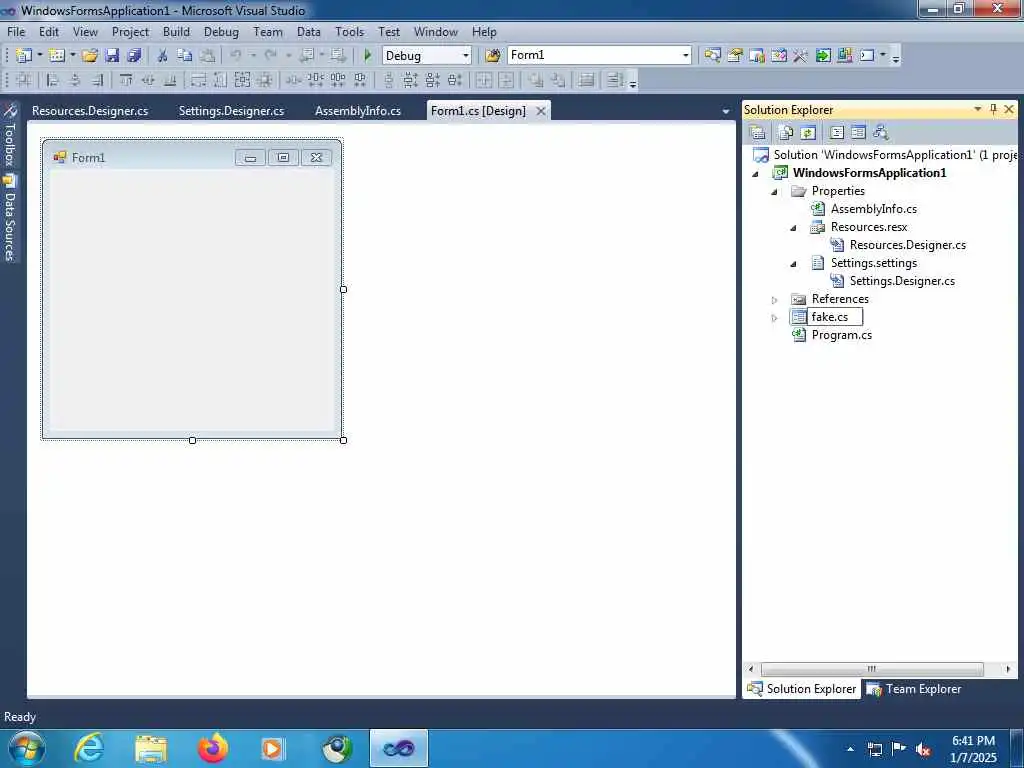Click the View Class Diagram icon
This screenshot has width=1024, height=768.
(x=881, y=133)
